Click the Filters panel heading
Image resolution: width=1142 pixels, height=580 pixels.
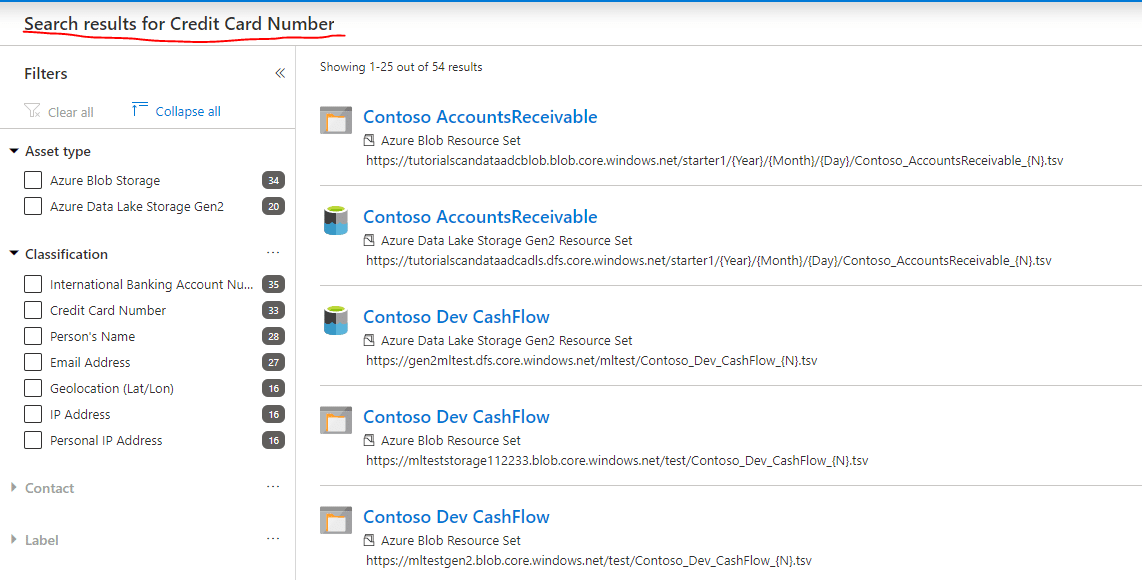(45, 74)
